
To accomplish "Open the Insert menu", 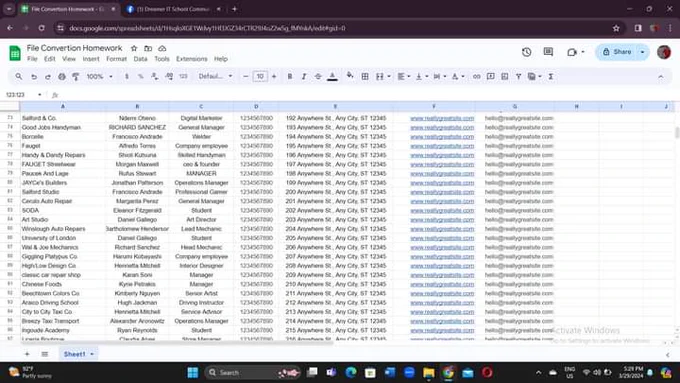I will click(x=91, y=59).
